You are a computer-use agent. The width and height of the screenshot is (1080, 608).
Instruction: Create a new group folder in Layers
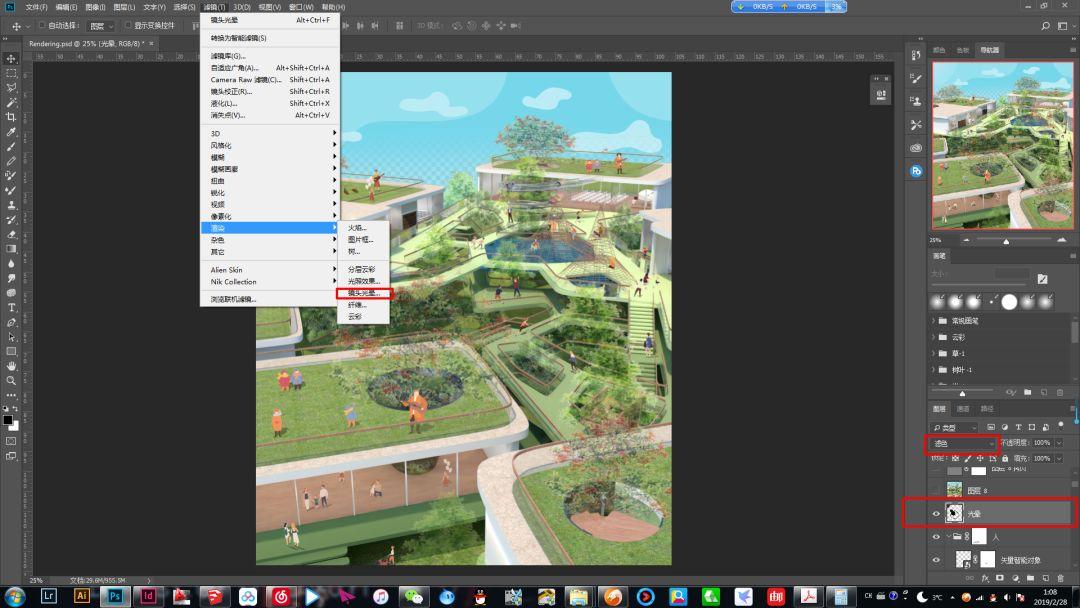tap(1030, 578)
